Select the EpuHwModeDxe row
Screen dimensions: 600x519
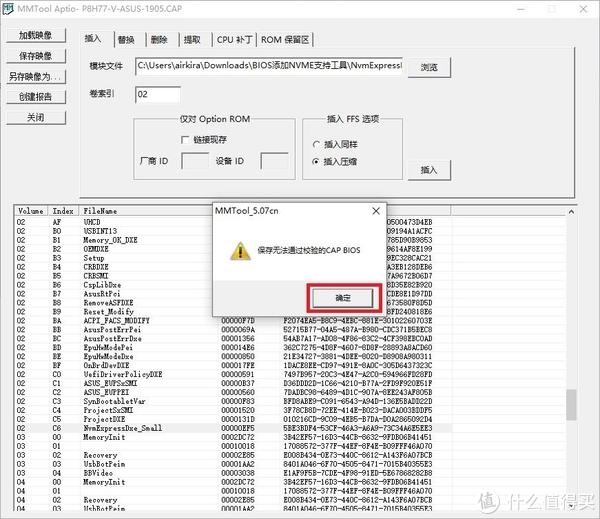(233, 356)
